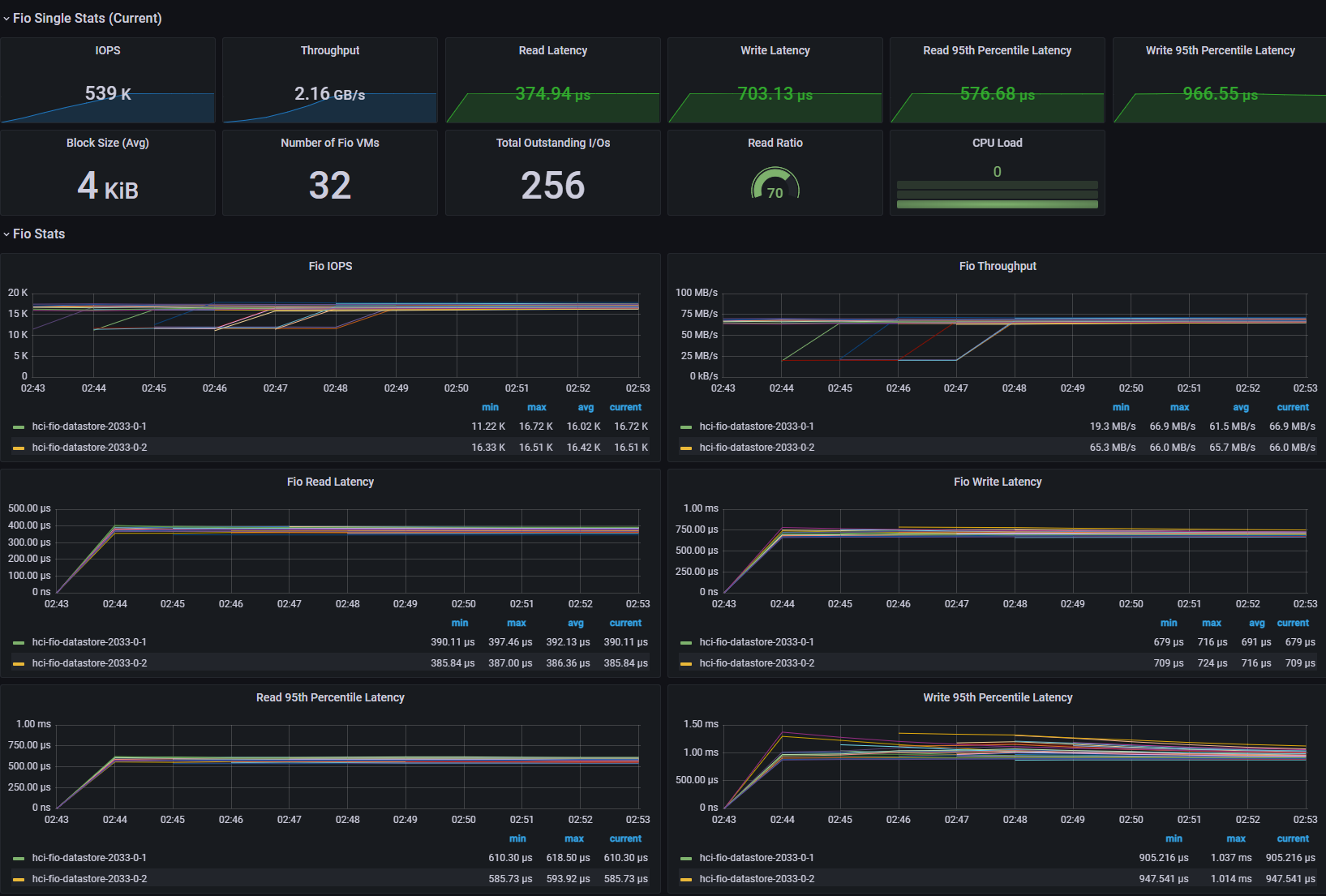1326x896 pixels.
Task: Open the Number of Fio VMs panel title
Action: tap(330, 143)
